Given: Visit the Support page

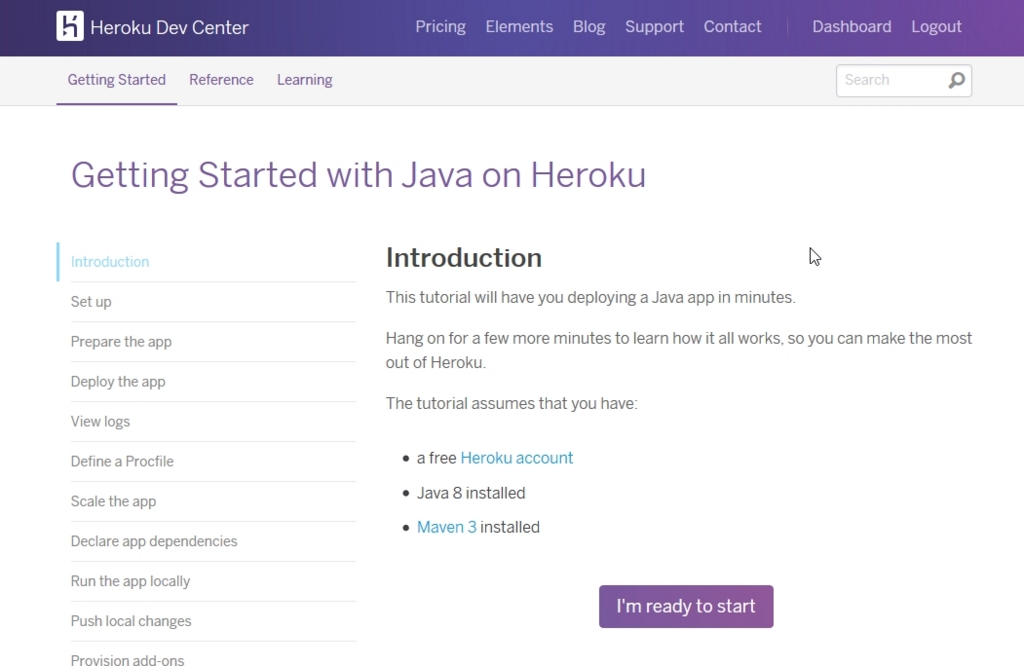Looking at the screenshot, I should (654, 27).
